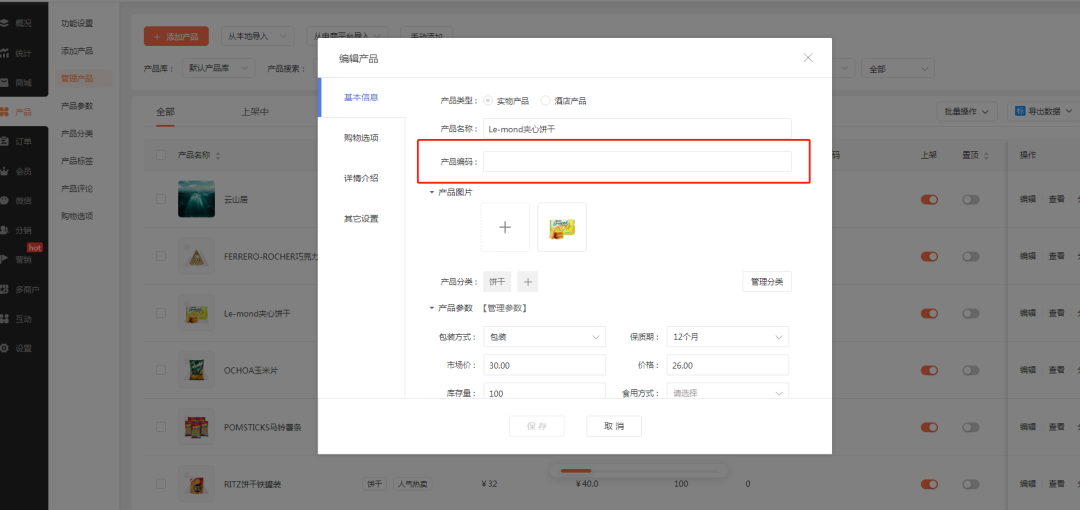Click the orange 添加产品 button
Screen dimensions: 1080x510
tap(176, 37)
